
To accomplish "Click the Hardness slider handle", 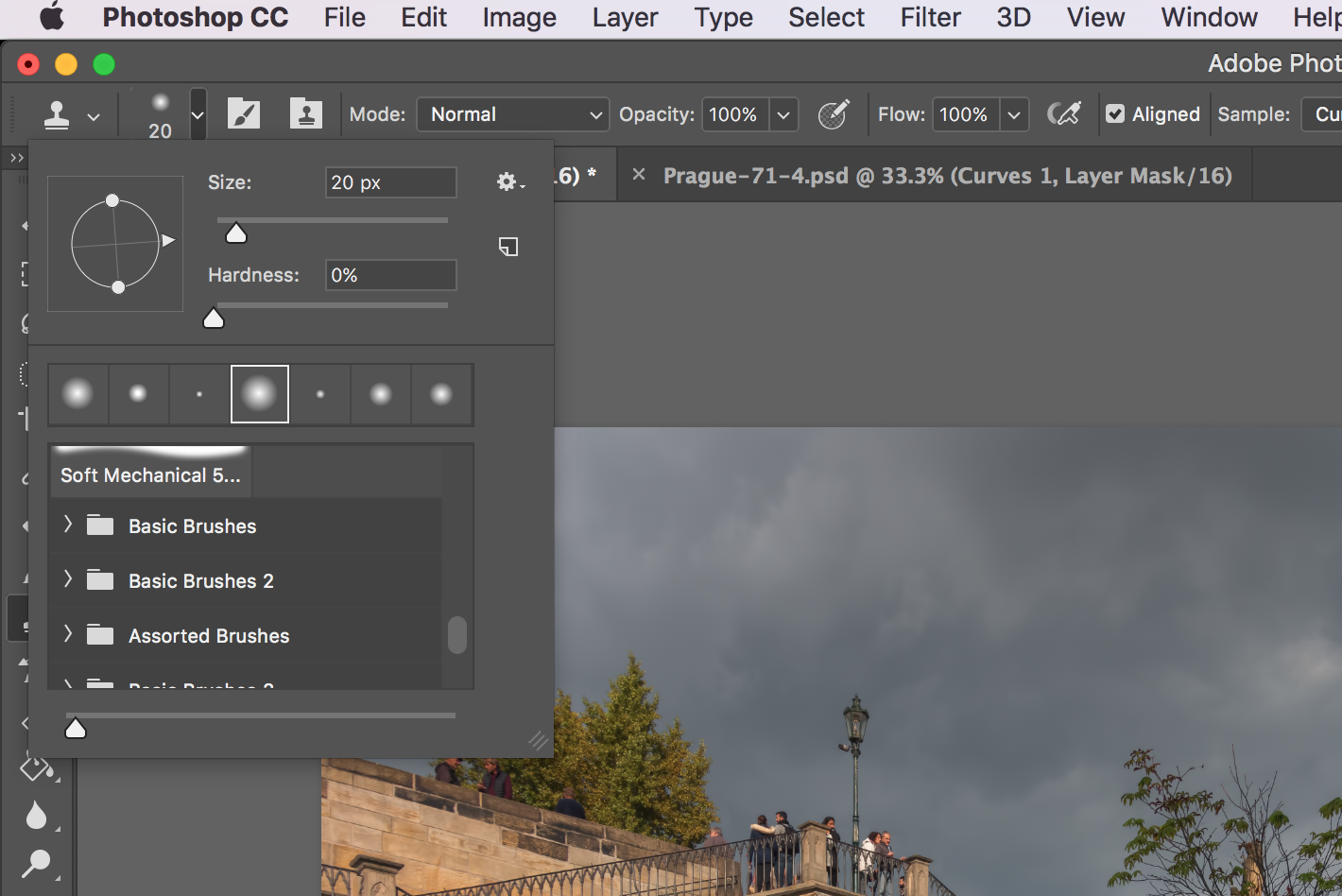I will (x=214, y=319).
